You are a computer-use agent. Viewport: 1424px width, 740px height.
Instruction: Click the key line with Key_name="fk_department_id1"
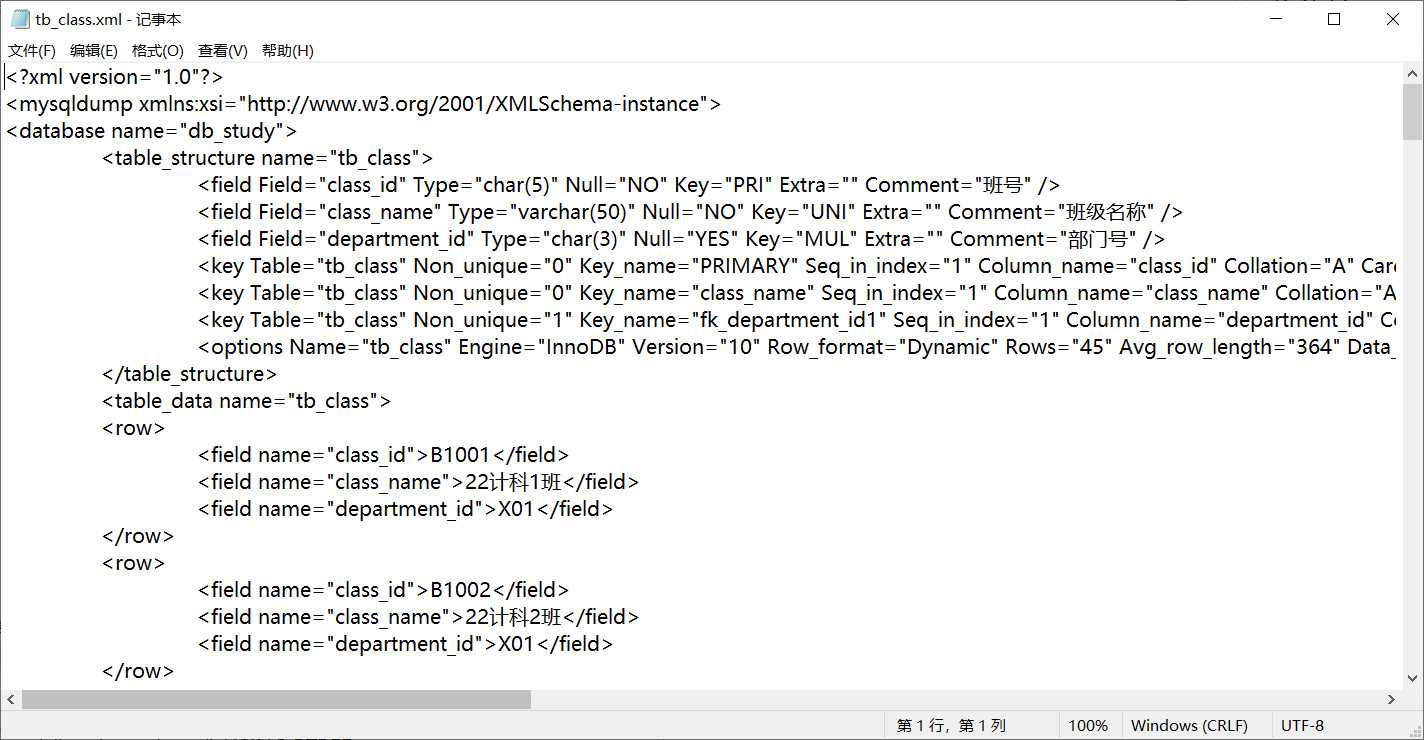point(798,320)
